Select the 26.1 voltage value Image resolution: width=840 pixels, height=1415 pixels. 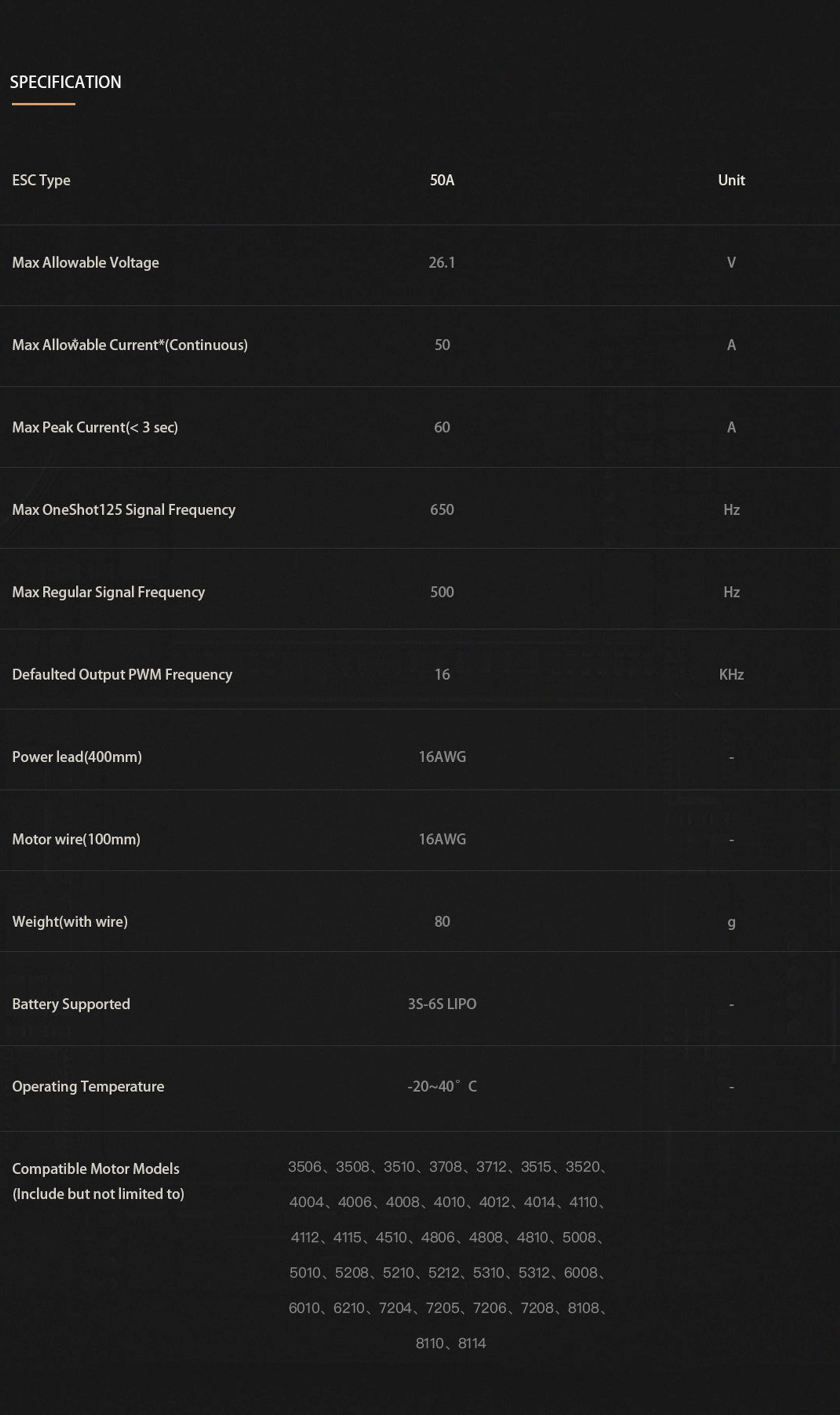442,263
